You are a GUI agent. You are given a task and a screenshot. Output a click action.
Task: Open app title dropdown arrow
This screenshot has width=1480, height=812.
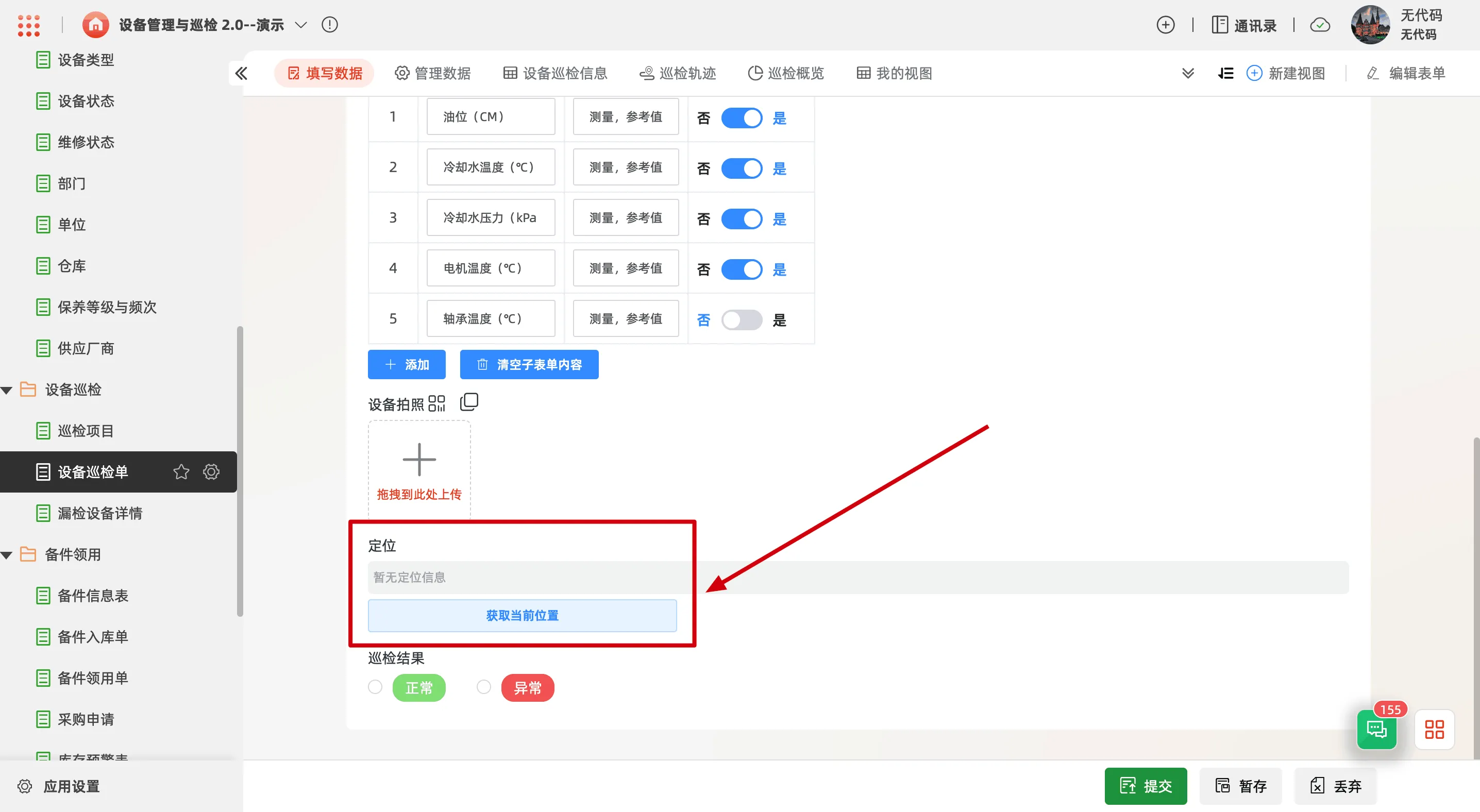click(301, 25)
